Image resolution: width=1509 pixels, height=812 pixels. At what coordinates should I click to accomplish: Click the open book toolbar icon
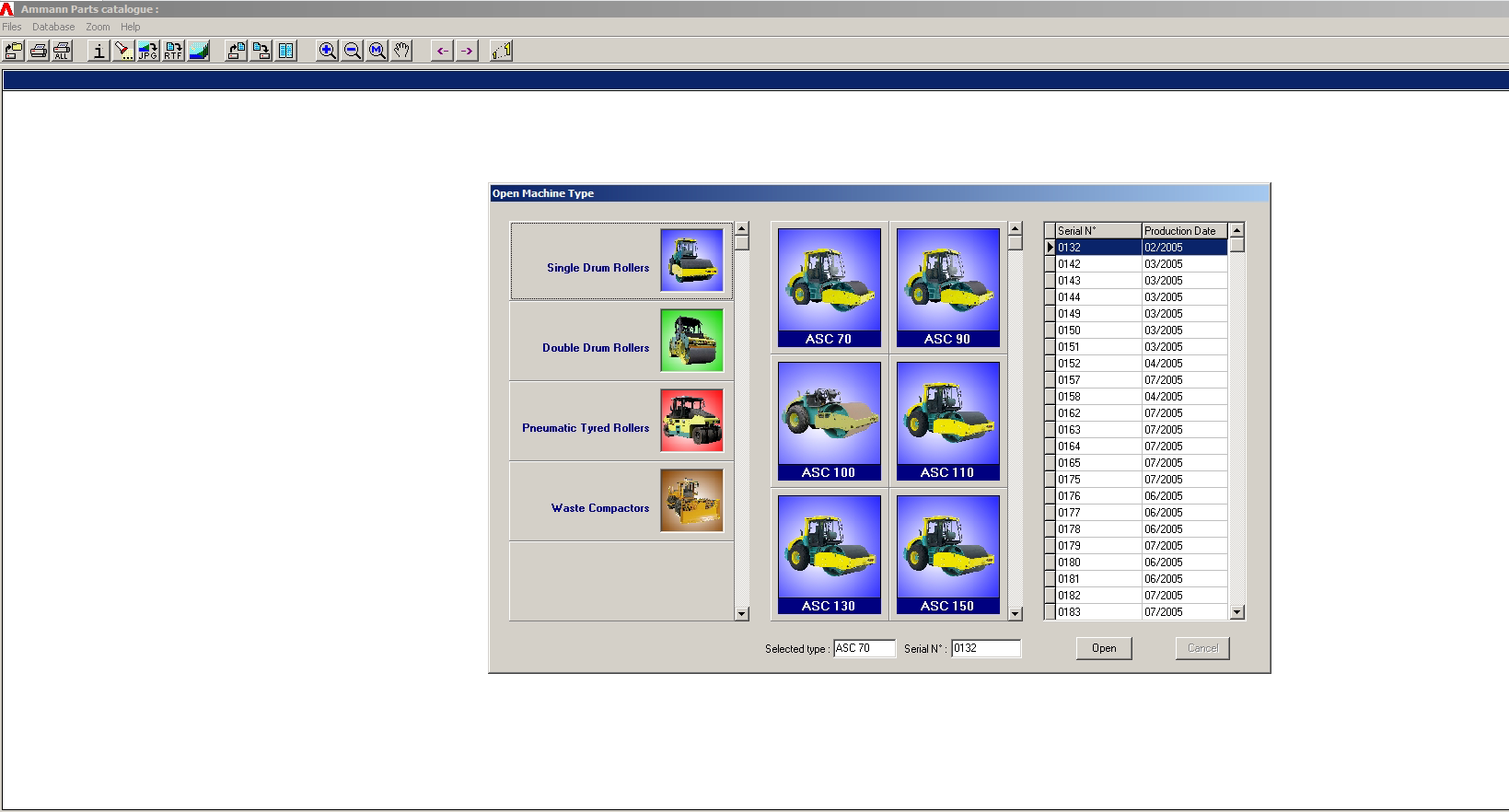click(286, 51)
